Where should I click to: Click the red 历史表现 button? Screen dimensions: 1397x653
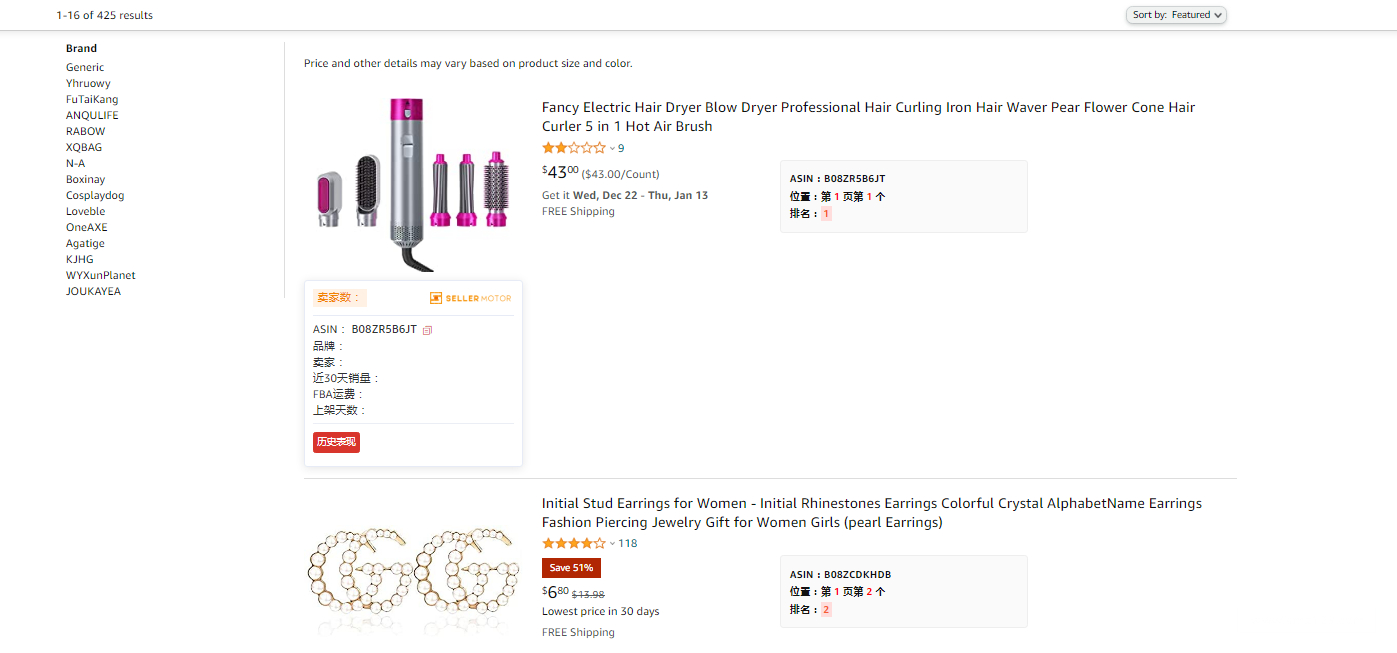(x=336, y=442)
